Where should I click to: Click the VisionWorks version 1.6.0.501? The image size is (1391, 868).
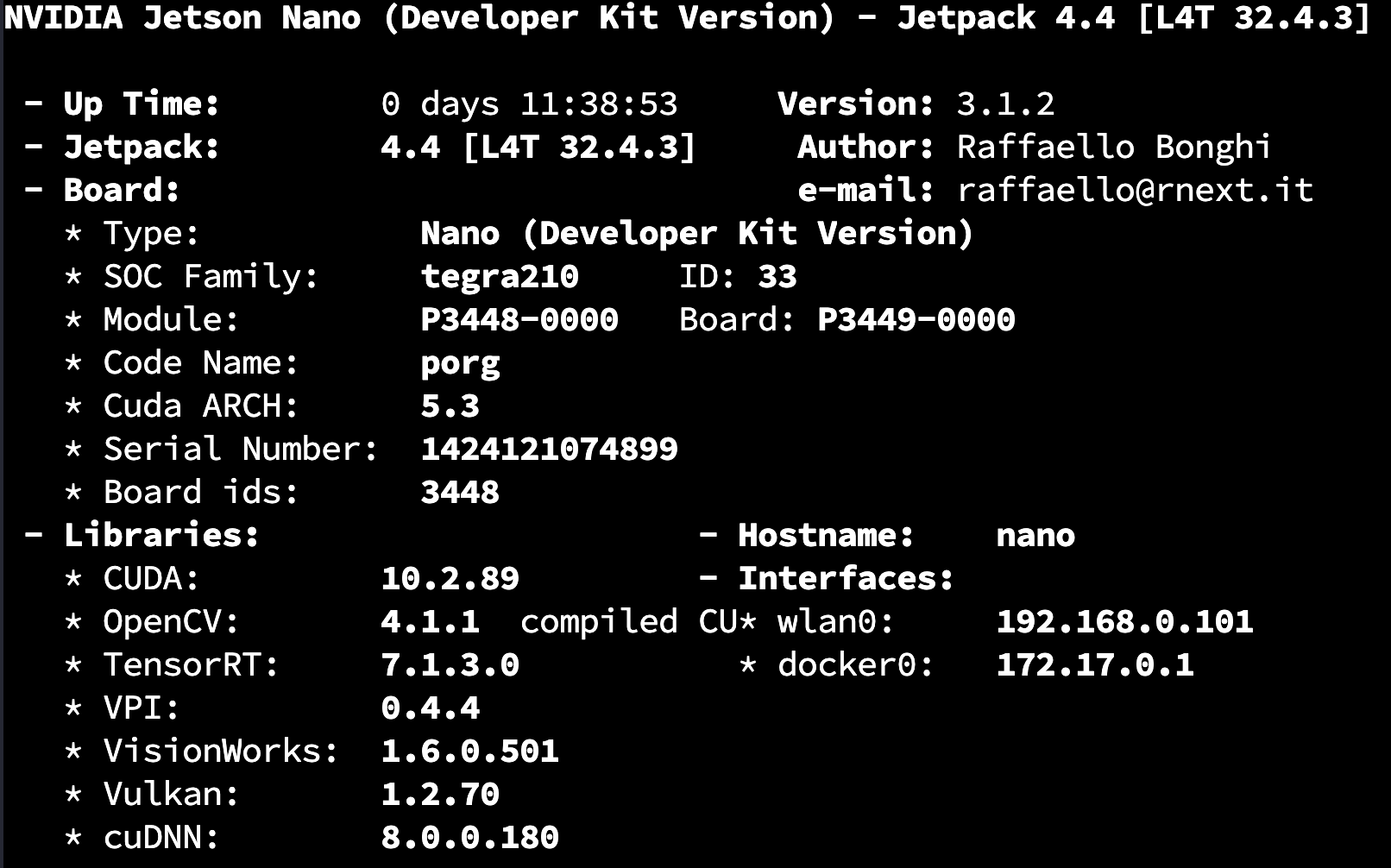(469, 751)
